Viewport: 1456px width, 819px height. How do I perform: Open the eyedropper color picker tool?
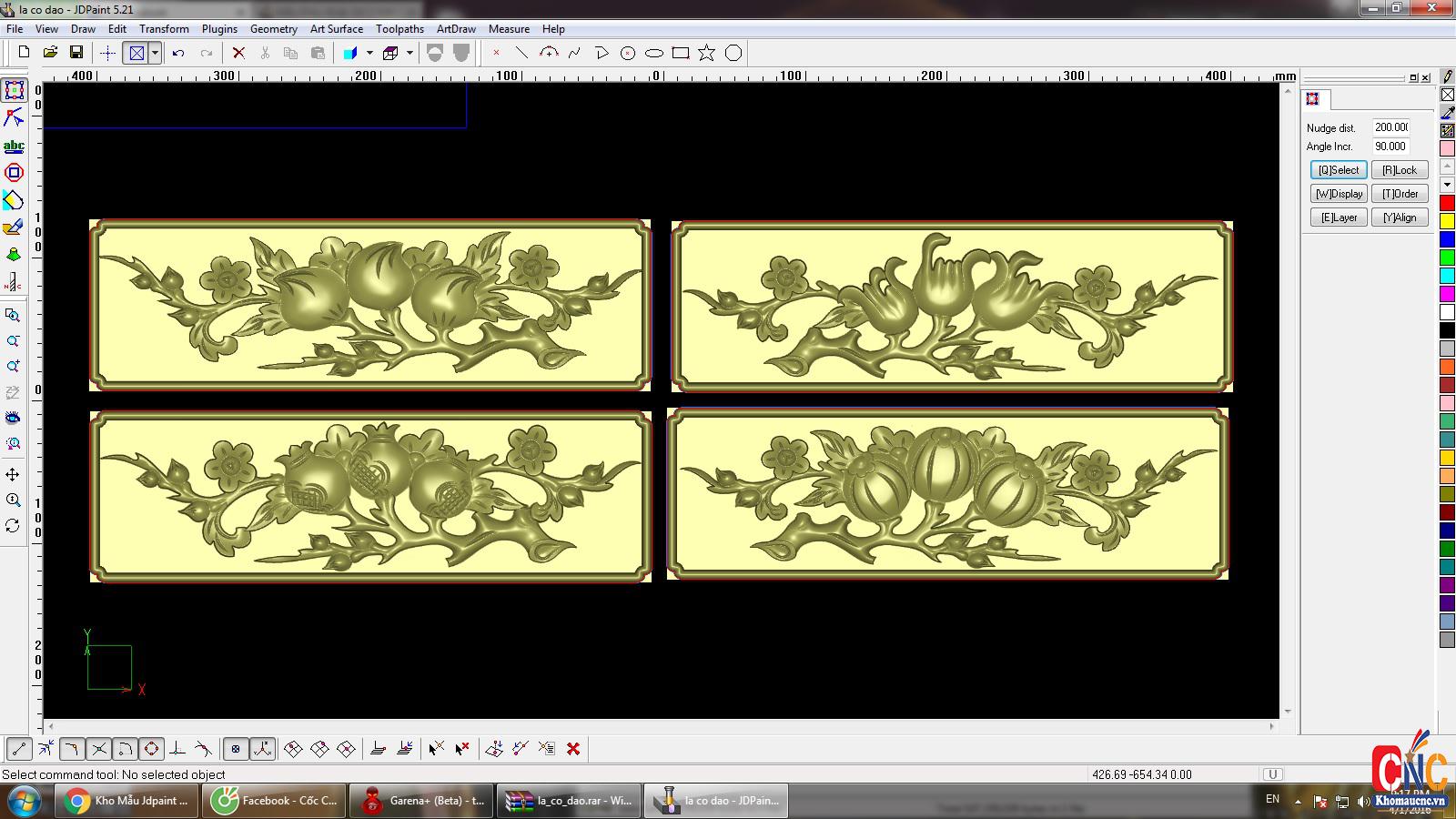tap(1447, 113)
